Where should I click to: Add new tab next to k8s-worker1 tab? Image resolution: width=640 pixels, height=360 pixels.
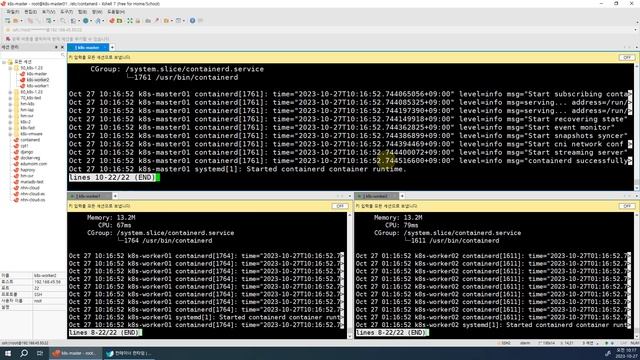(x=115, y=196)
